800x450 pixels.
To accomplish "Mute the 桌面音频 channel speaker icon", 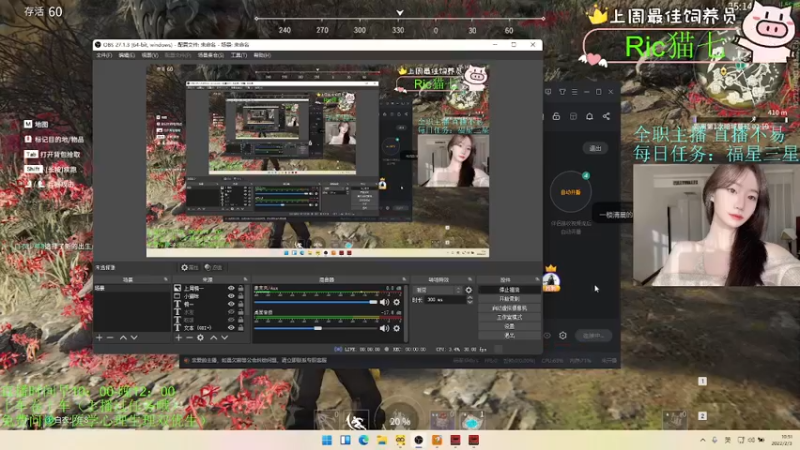I will click(384, 329).
